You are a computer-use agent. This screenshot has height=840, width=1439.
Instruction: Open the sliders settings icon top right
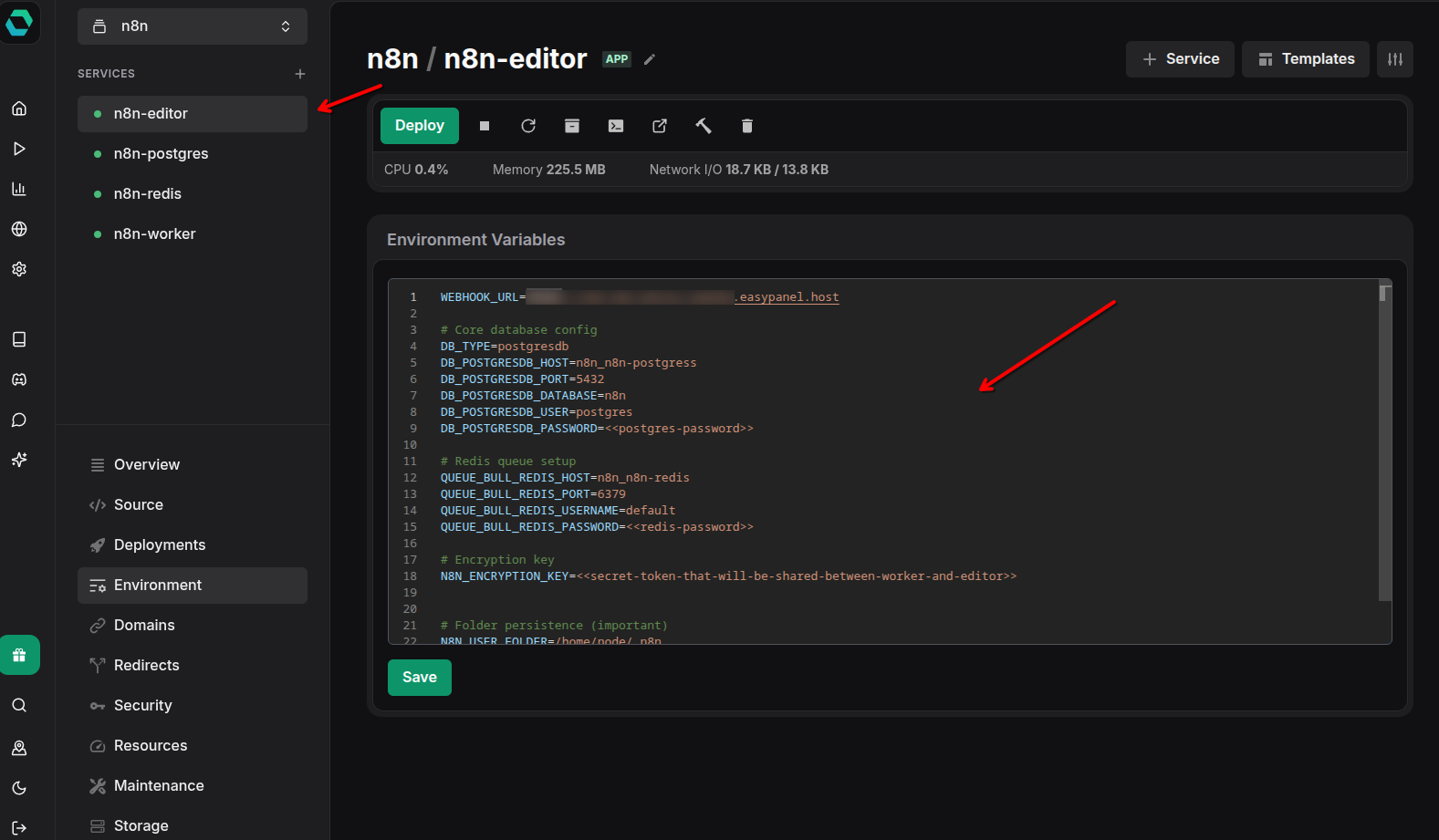coord(1395,59)
